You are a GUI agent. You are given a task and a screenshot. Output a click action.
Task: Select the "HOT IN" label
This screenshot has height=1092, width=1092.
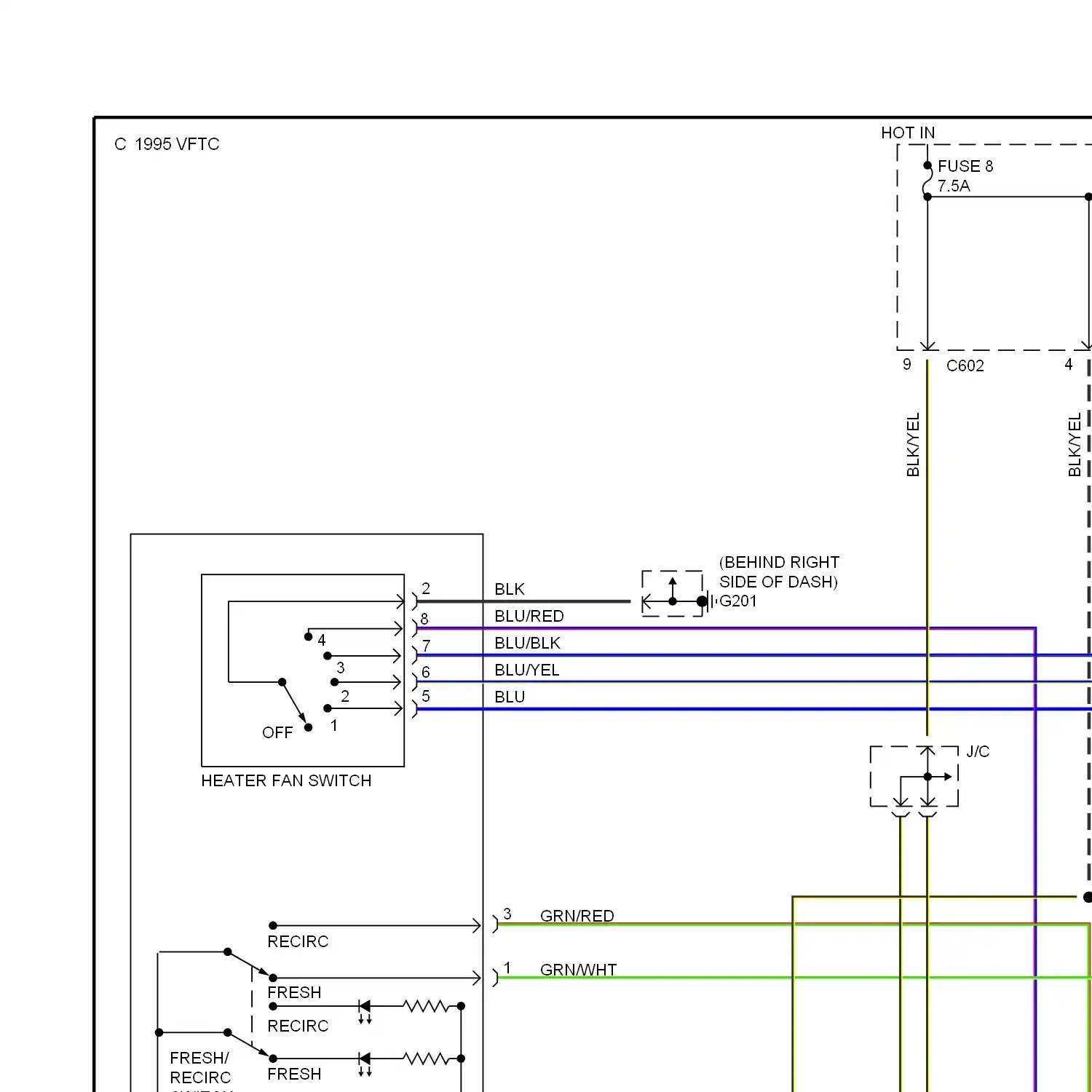click(908, 132)
